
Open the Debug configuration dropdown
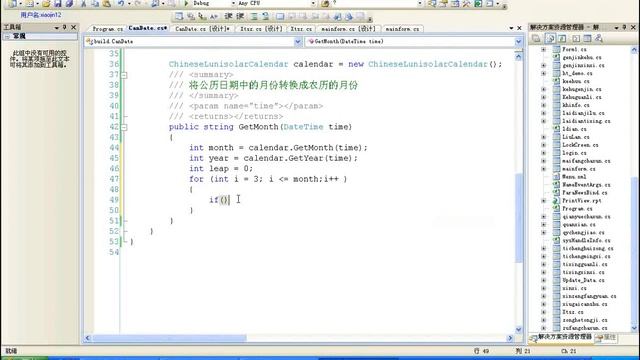pyautogui.click(x=233, y=4)
